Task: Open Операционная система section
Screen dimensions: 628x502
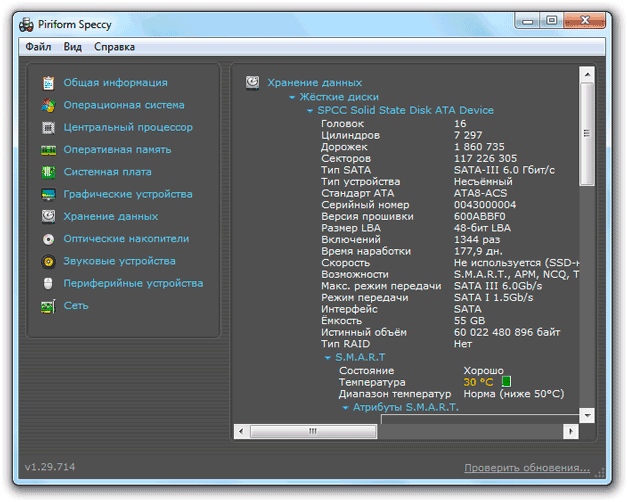Action: (x=124, y=105)
